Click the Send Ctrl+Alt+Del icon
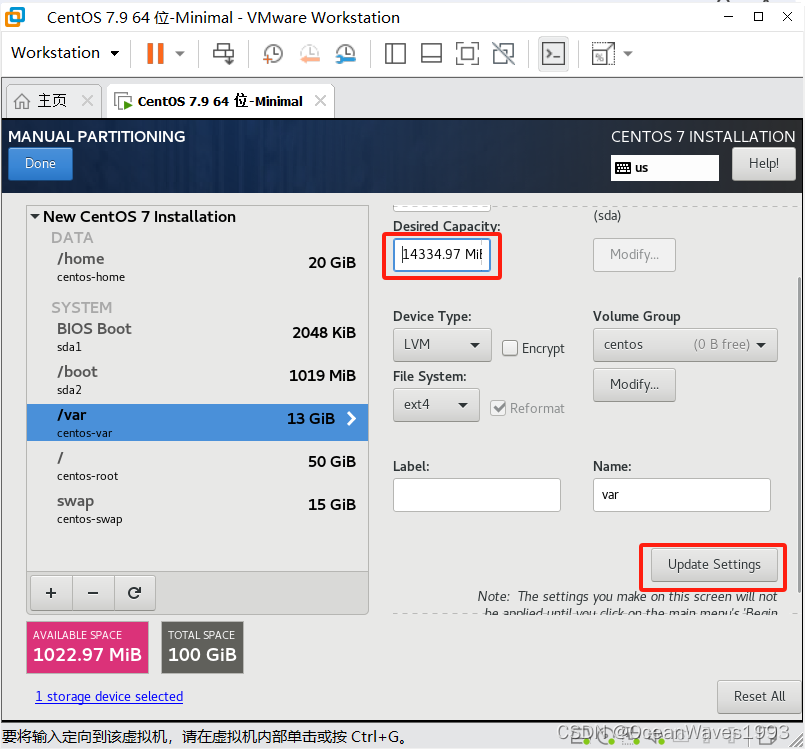 pos(223,53)
